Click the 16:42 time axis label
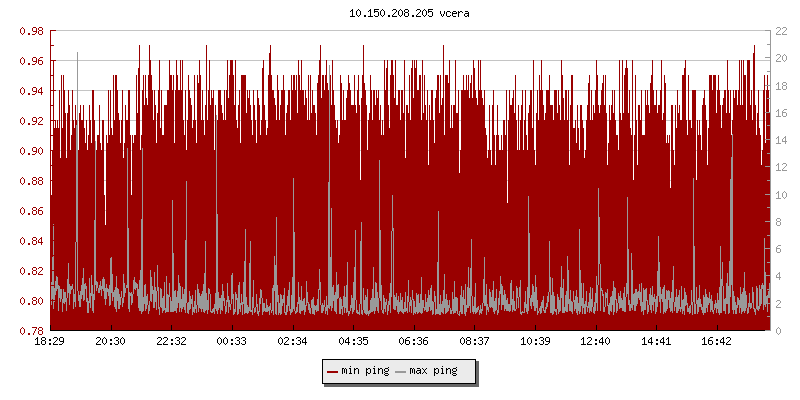The image size is (800, 400). (x=717, y=342)
